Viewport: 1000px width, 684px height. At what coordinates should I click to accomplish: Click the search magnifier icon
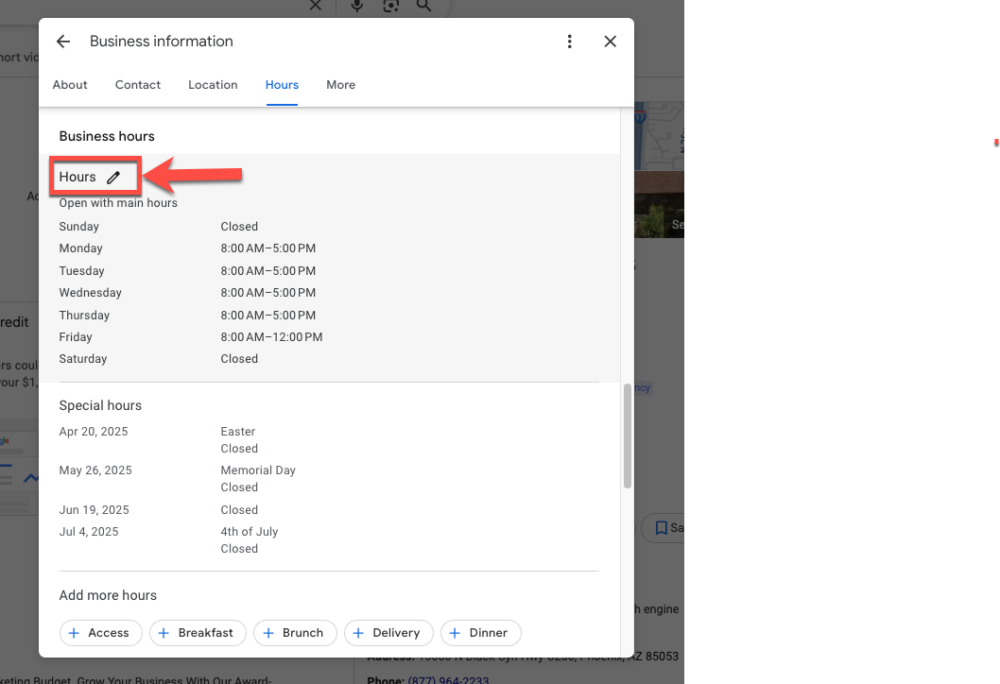pyautogui.click(x=424, y=6)
